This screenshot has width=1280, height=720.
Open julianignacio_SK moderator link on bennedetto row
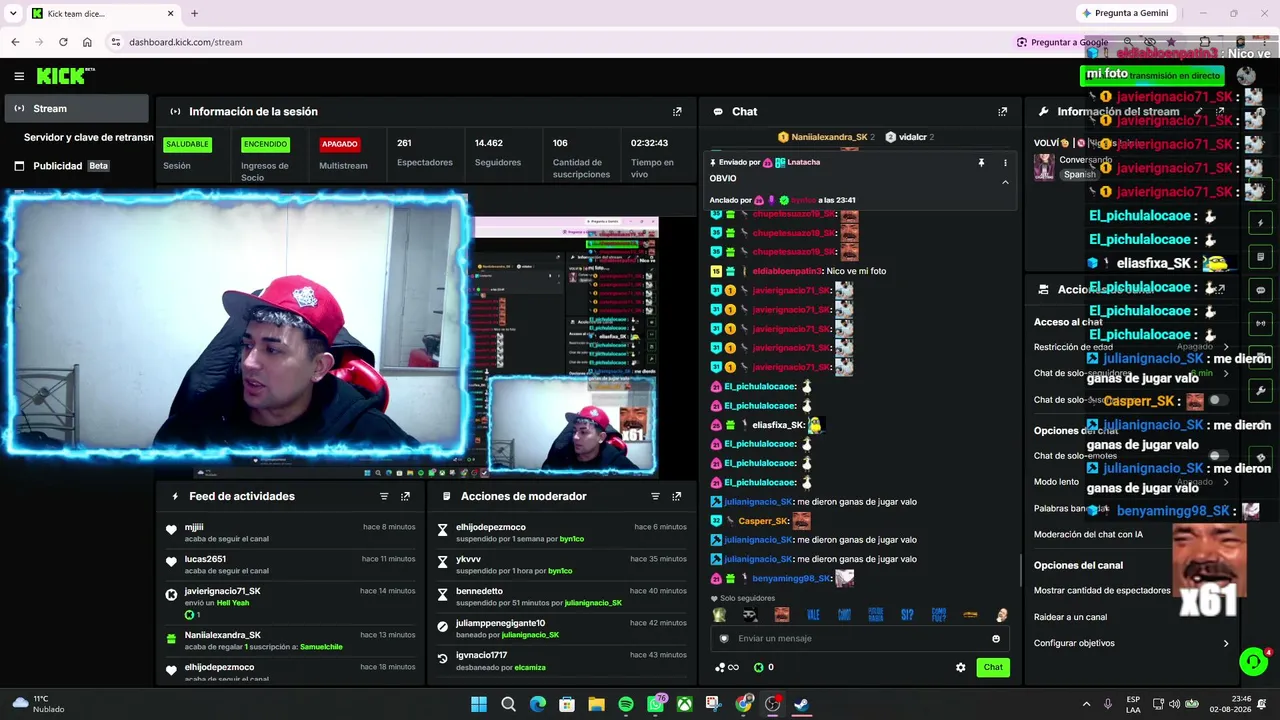593,603
